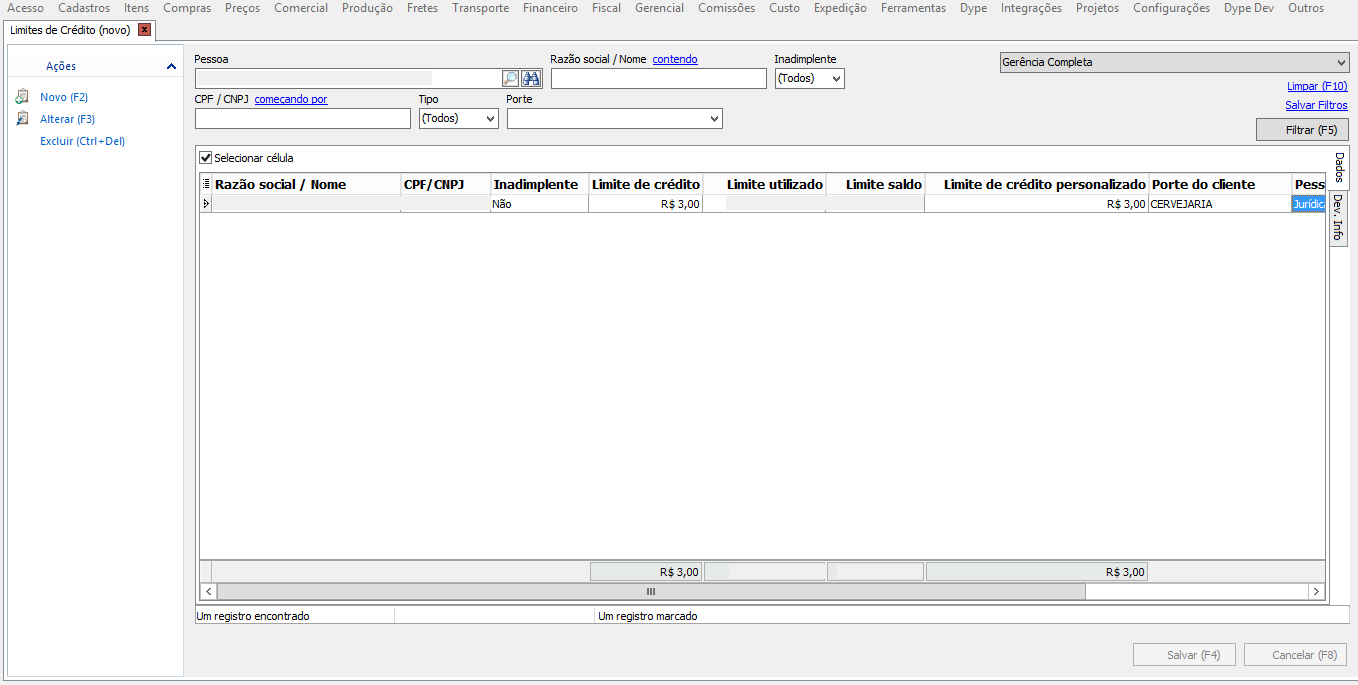
Task: Sort by Inadimplente column header
Action: click(540, 184)
